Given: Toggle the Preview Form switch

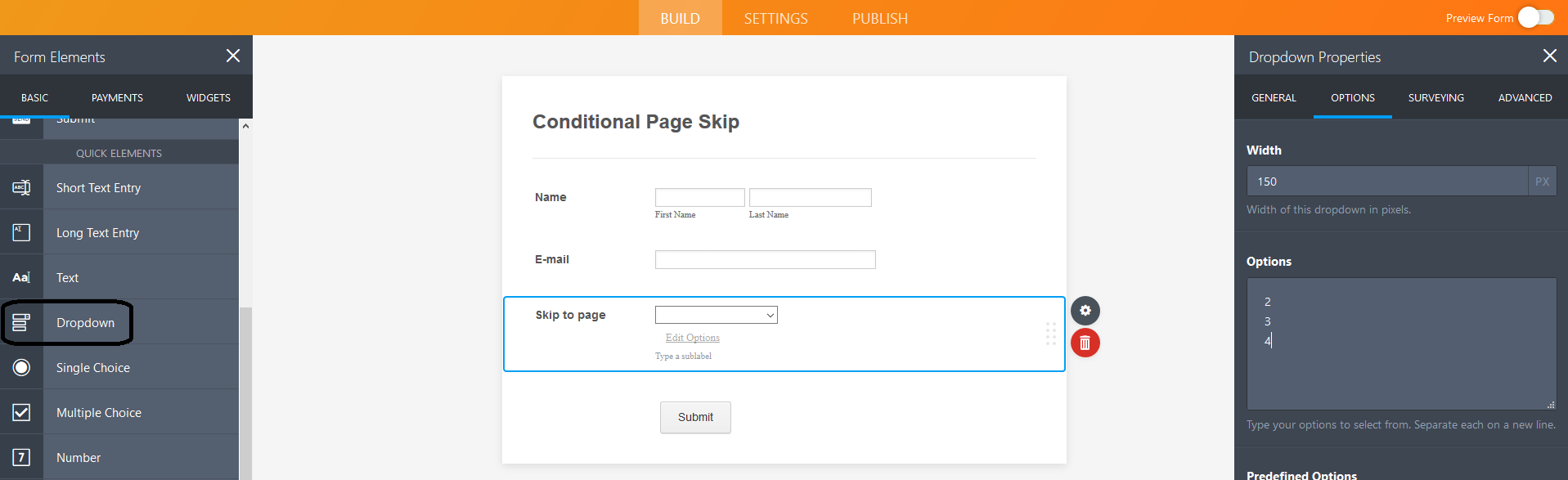Looking at the screenshot, I should (1535, 18).
